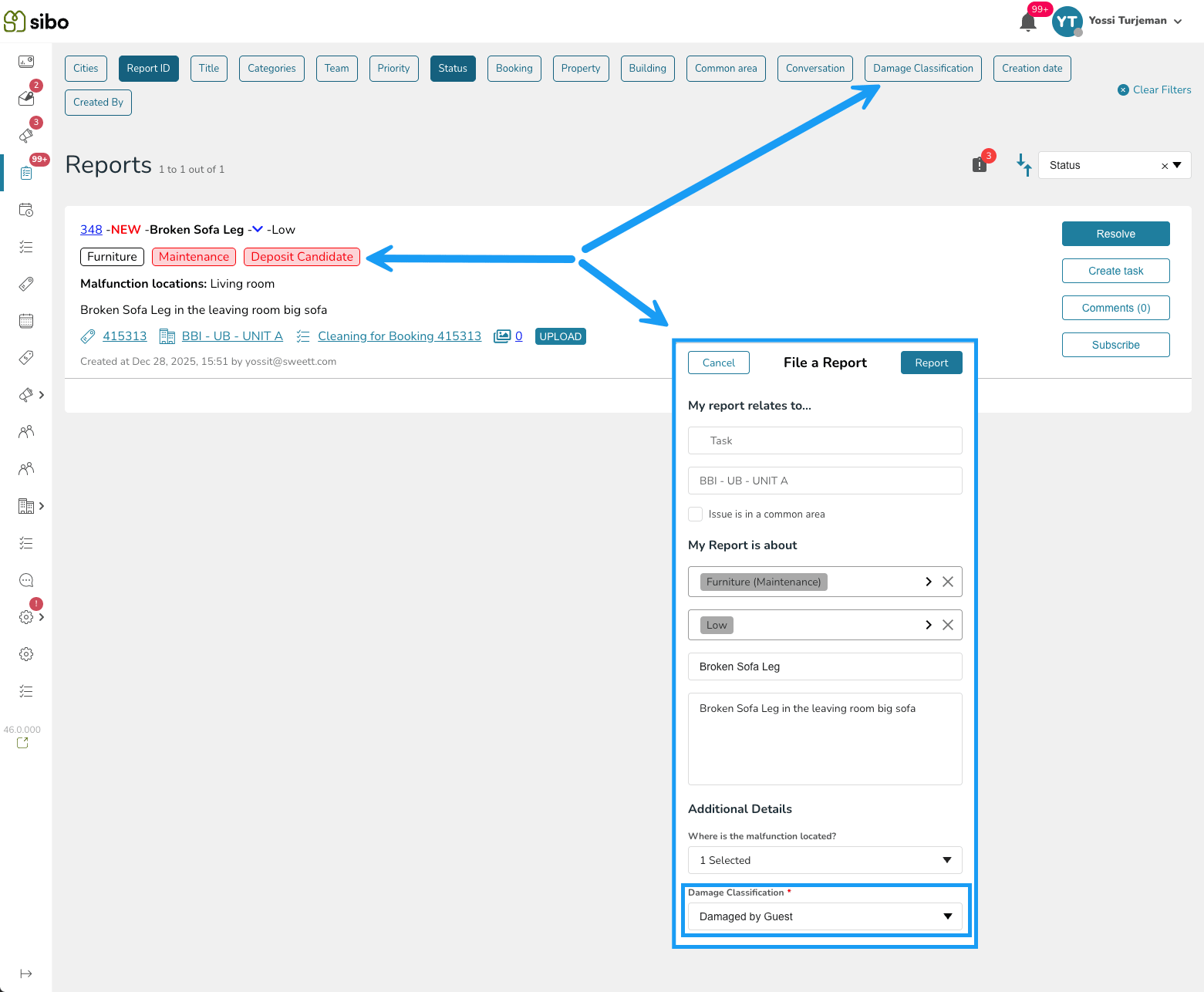Screen dimensions: 1204x992
Task: Select the Damage Classification filter chip
Action: pyautogui.click(x=923, y=69)
